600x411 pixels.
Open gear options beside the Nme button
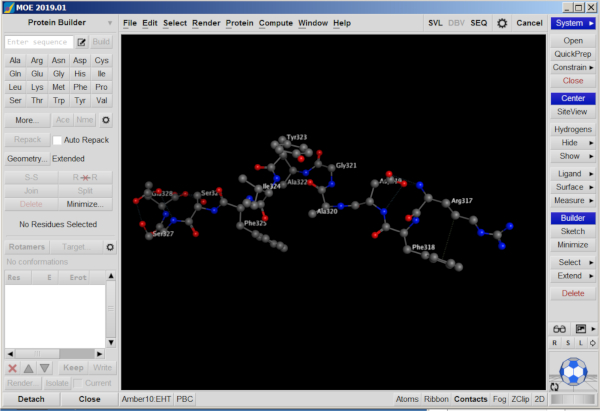(x=106, y=119)
